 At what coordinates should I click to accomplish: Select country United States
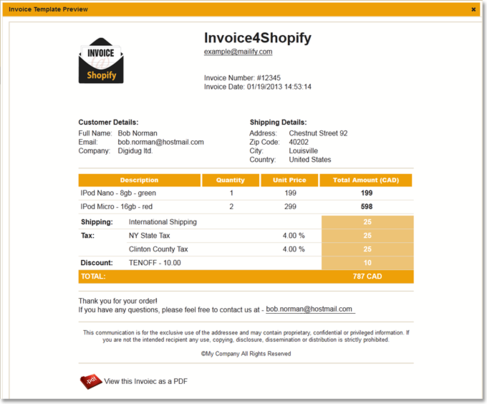pos(310,159)
